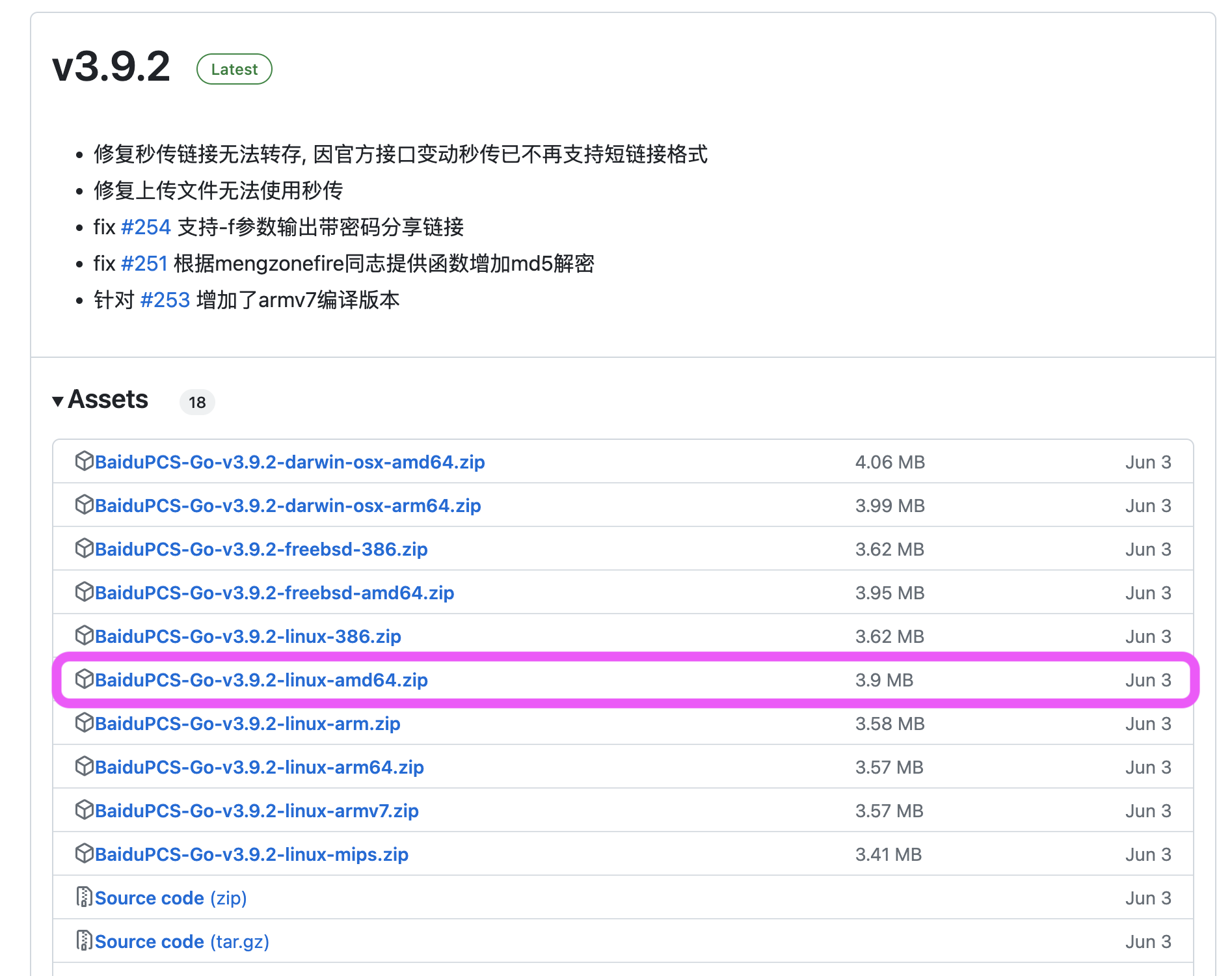
Task: Click Jun 3 date in Source code (zip) row
Action: pos(1148,898)
